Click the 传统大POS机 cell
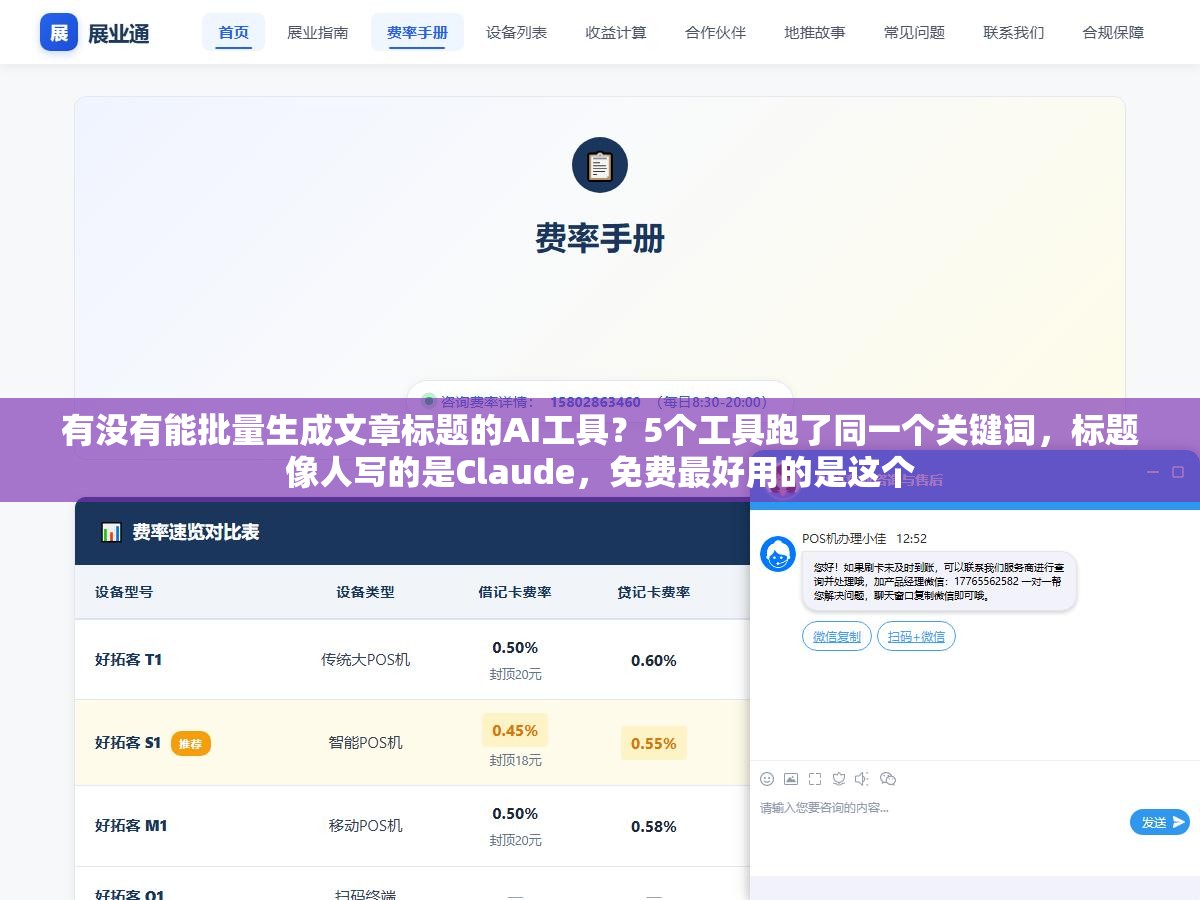The image size is (1200, 900). click(x=366, y=659)
